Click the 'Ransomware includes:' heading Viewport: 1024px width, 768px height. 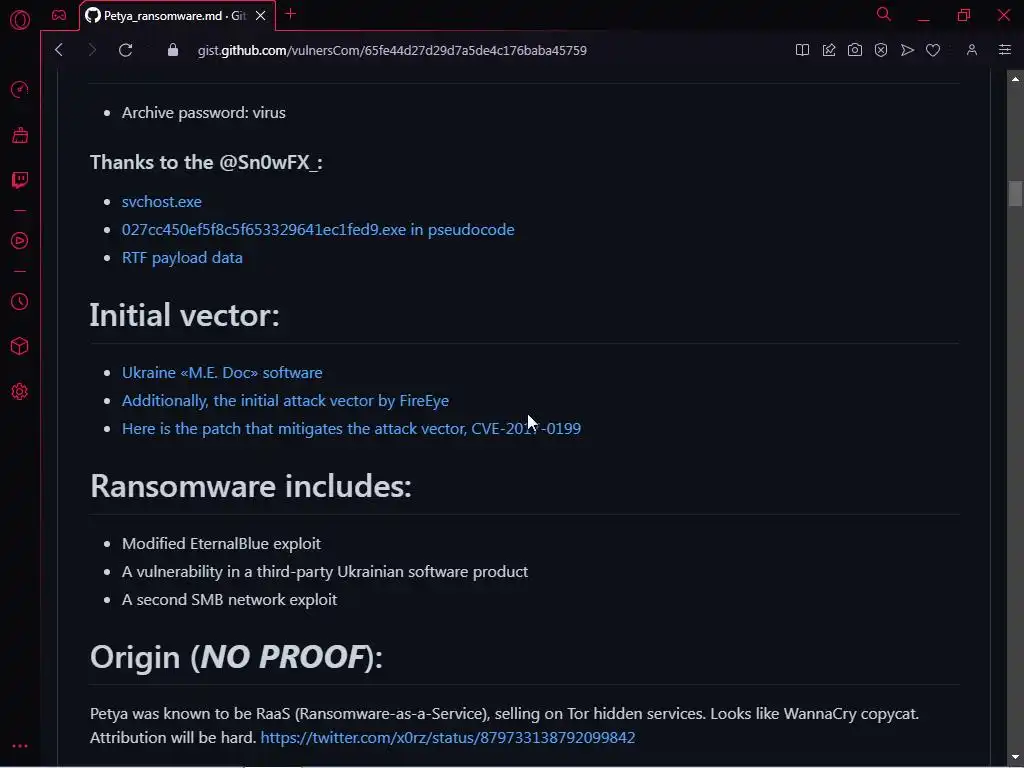point(251,486)
